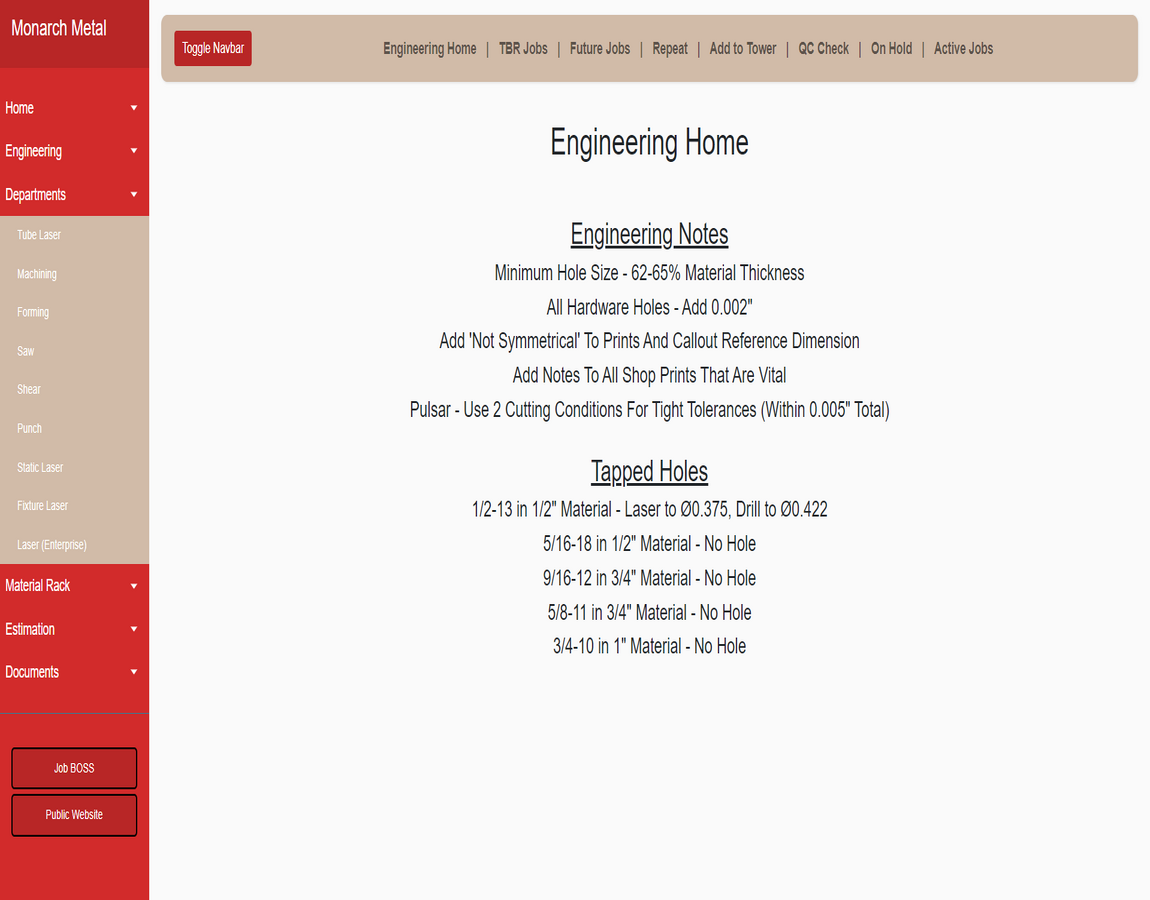
Task: Open the Material Rack dropdown
Action: pyautogui.click(x=73, y=586)
